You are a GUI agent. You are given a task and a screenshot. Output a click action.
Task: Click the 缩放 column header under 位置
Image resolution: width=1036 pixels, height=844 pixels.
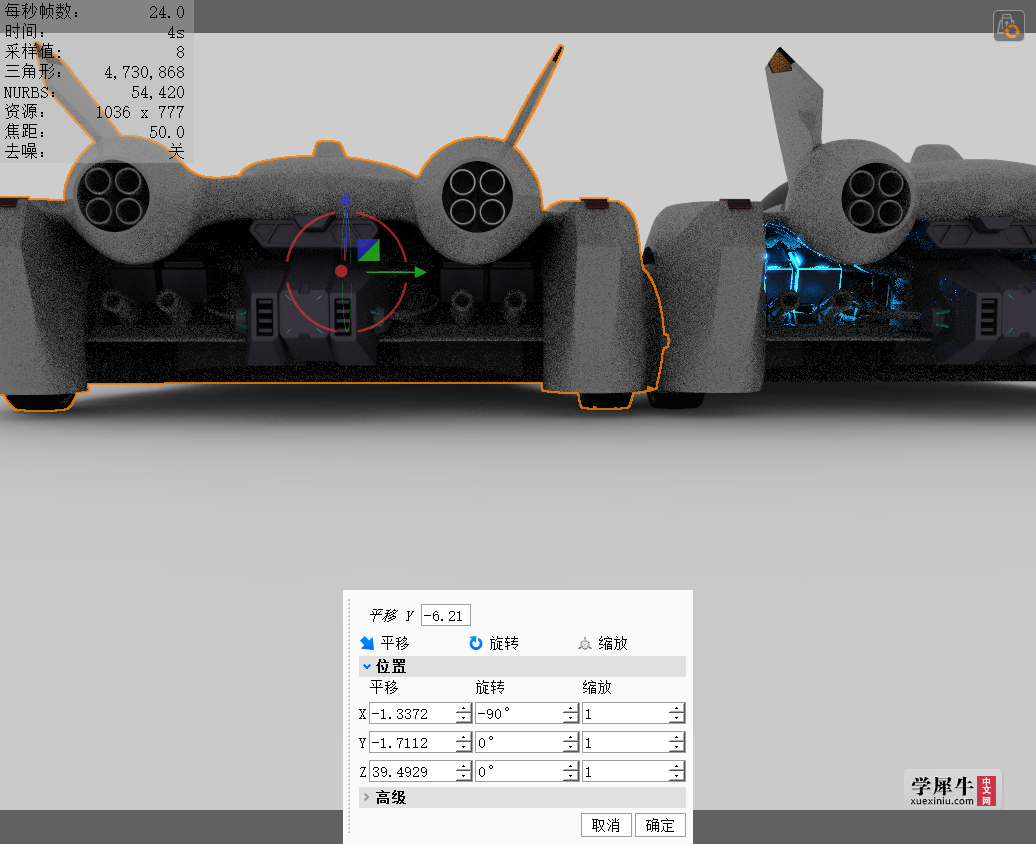pos(597,687)
